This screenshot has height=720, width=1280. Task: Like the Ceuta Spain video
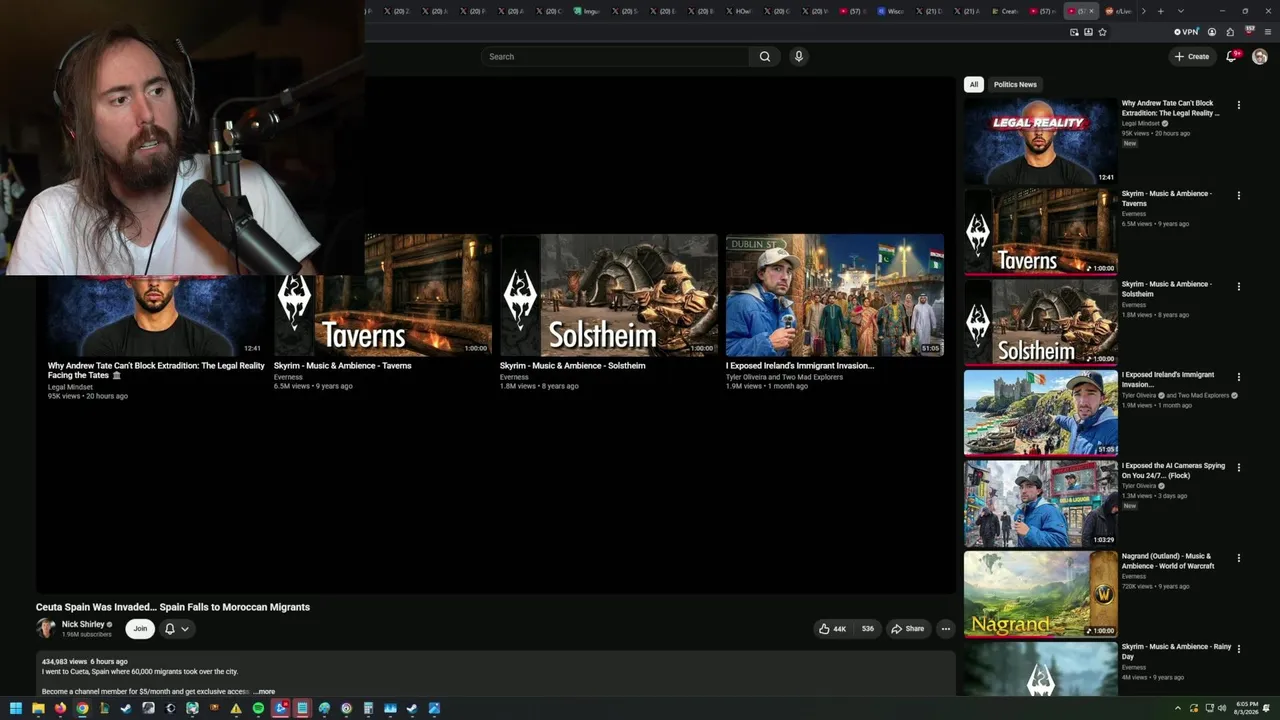[x=833, y=629]
